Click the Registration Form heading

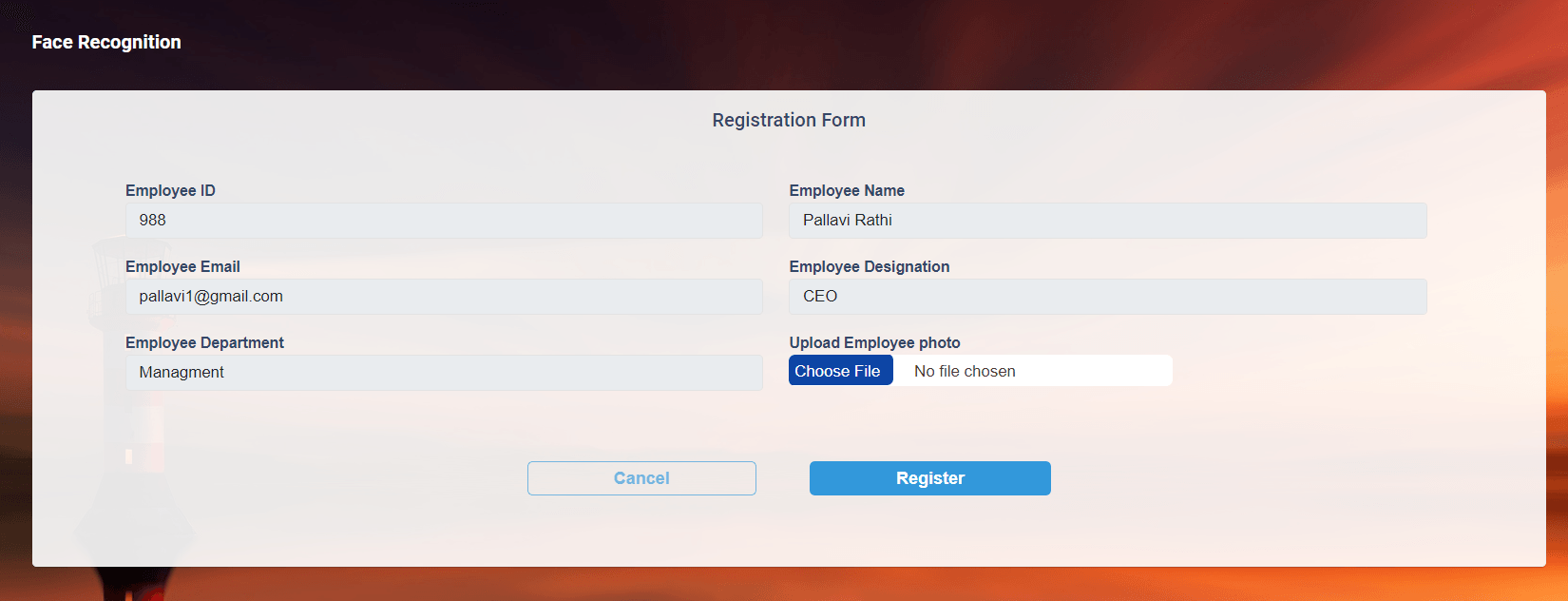coord(789,120)
